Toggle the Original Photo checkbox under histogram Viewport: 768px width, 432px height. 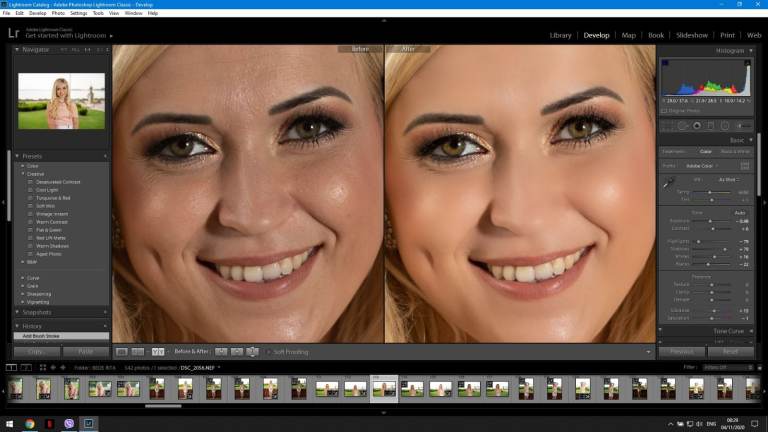(665, 109)
